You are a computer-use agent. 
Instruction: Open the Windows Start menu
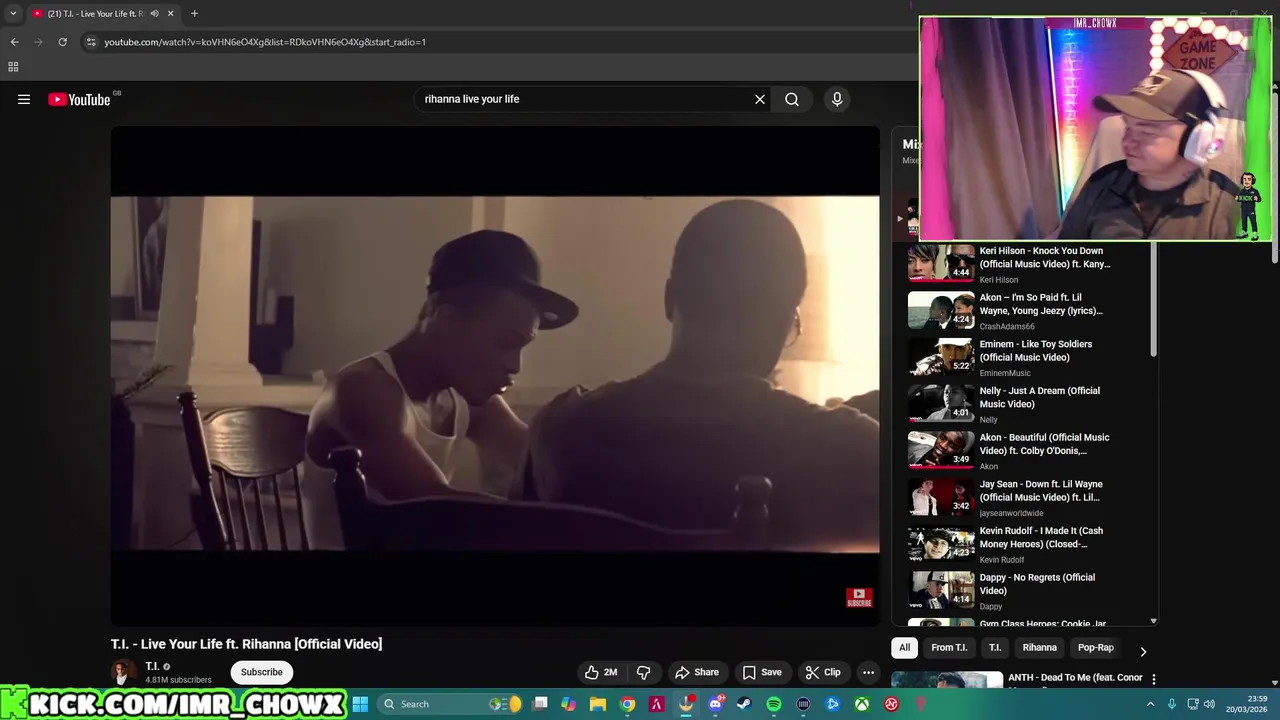click(360, 704)
